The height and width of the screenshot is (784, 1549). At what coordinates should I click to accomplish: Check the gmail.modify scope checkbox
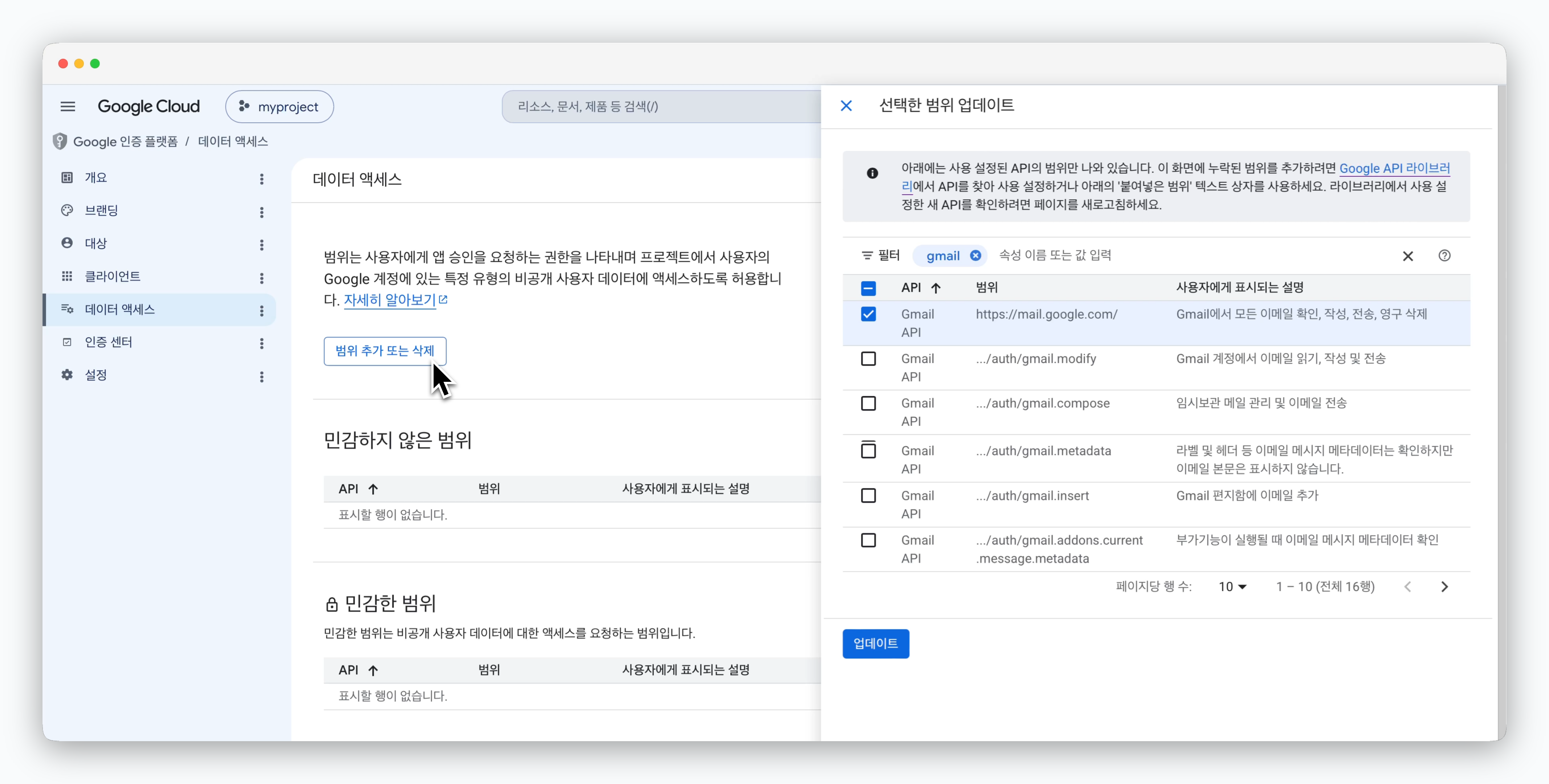(868, 359)
